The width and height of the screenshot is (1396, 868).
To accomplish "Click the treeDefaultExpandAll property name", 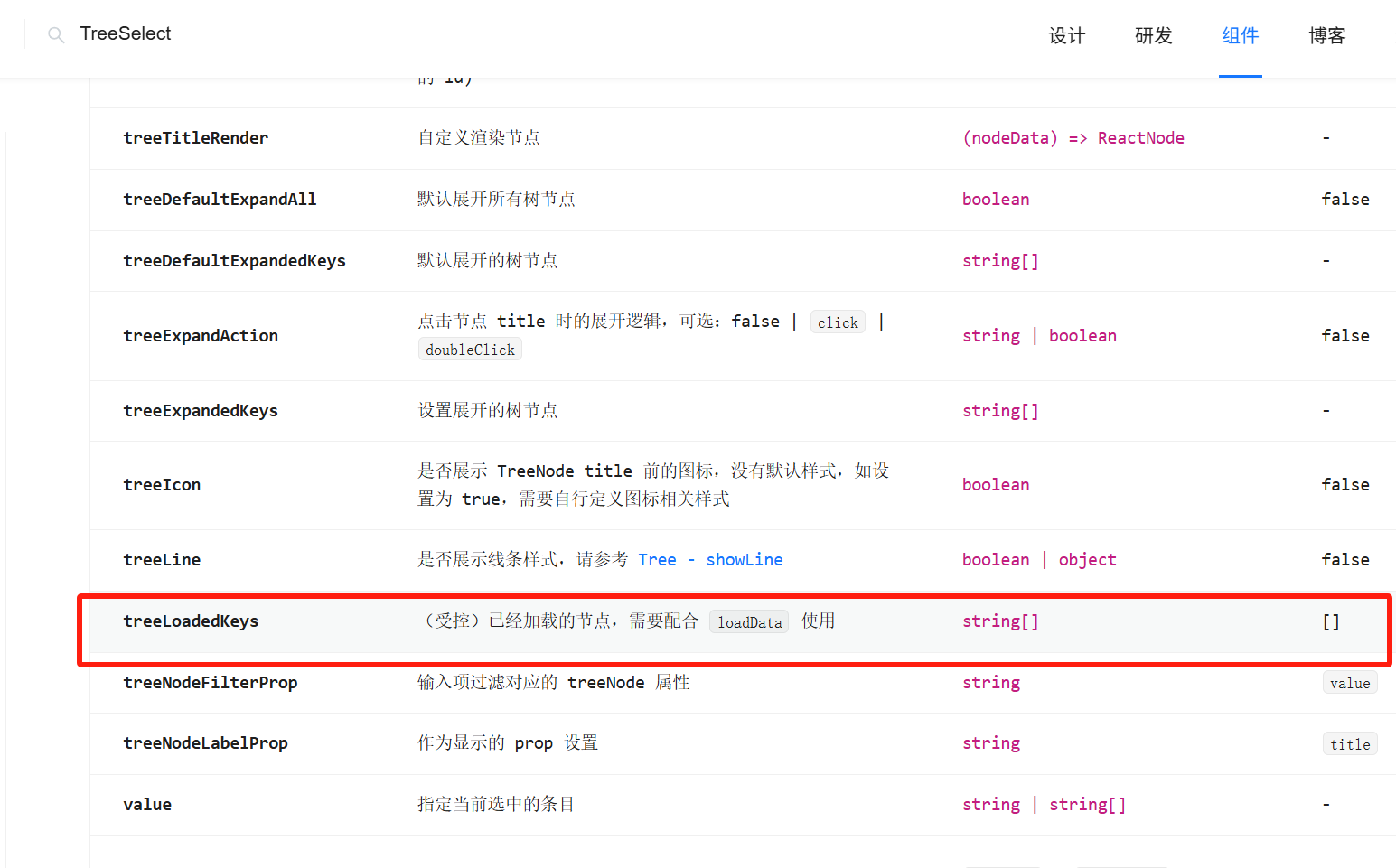I will tap(220, 199).
